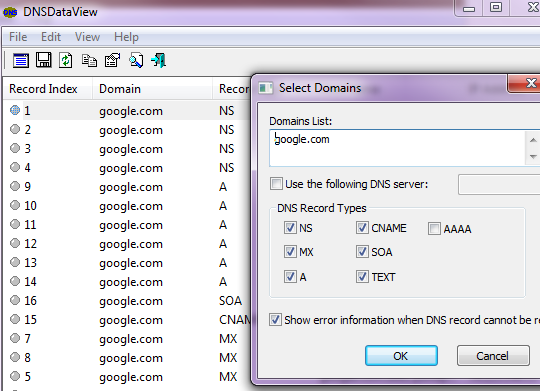Viewport: 540px width, 391px height.
Task: Click the Domains List text box
Action: 397,148
